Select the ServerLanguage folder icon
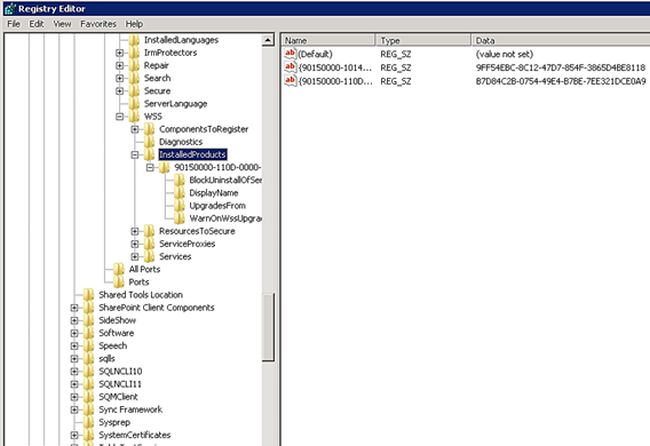The height and width of the screenshot is (446, 650). [x=134, y=104]
